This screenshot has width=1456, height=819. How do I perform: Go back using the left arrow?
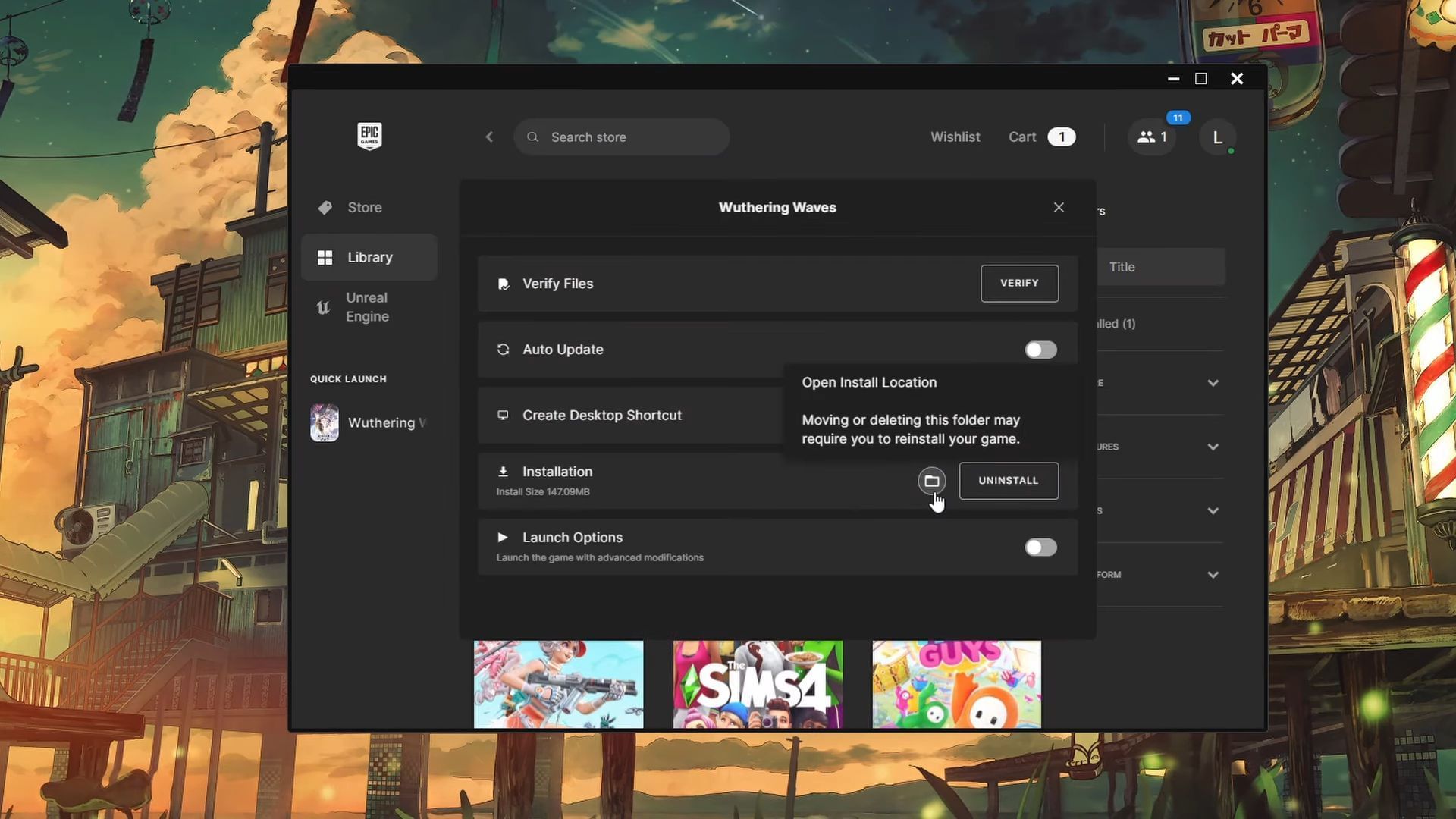point(489,136)
